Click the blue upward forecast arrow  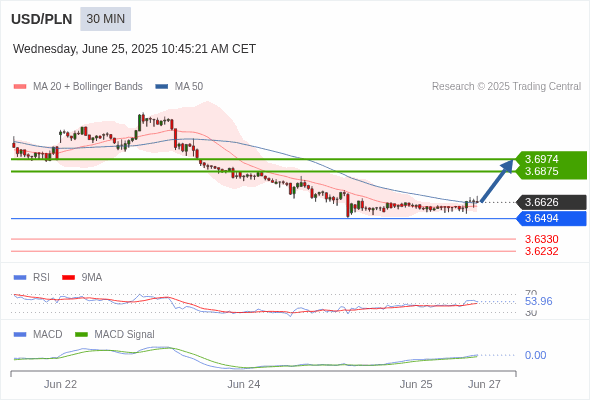tap(497, 181)
